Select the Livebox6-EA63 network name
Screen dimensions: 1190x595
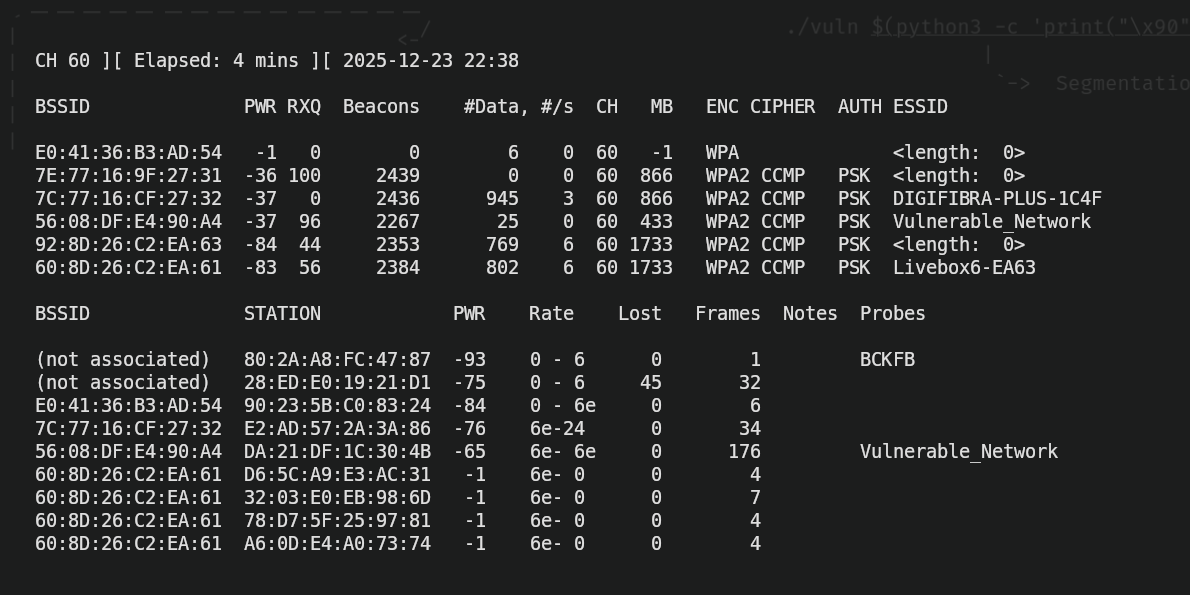(x=964, y=268)
